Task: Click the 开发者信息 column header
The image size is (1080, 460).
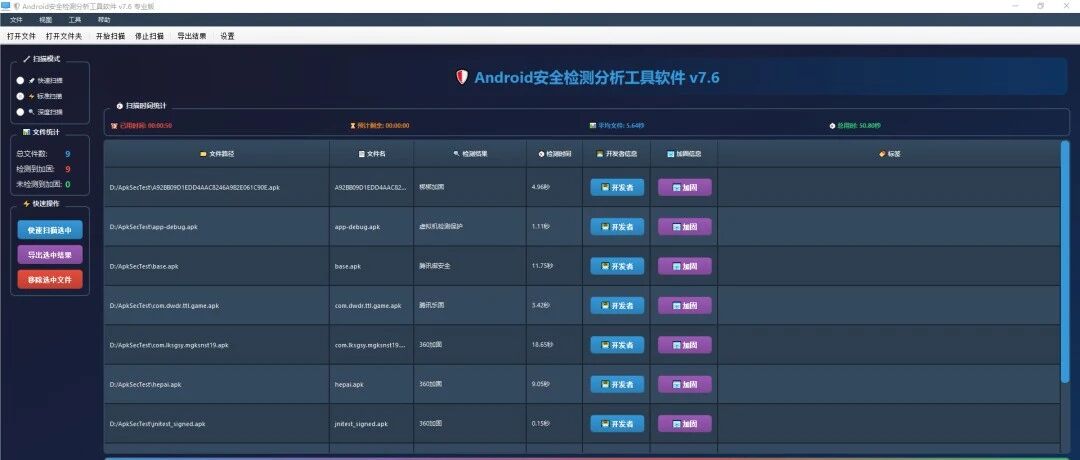Action: pos(616,154)
